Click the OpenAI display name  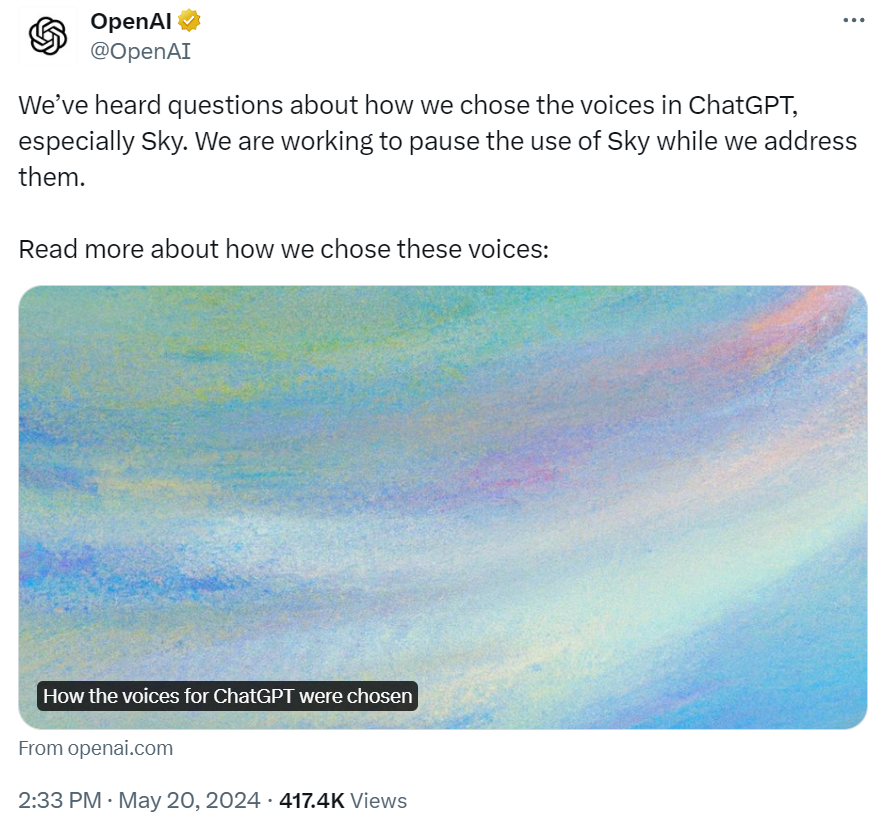point(130,19)
